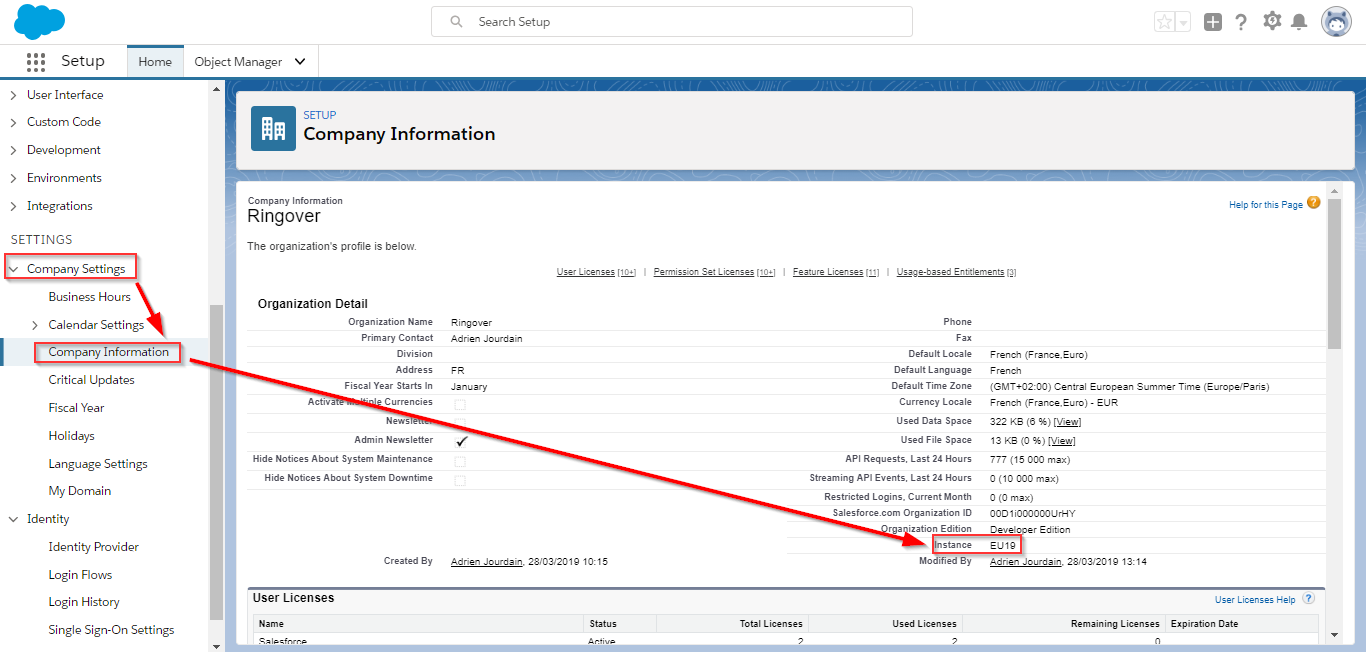Select Company Information in the sidebar
Viewport: 1366px width, 652px height.
coord(108,352)
